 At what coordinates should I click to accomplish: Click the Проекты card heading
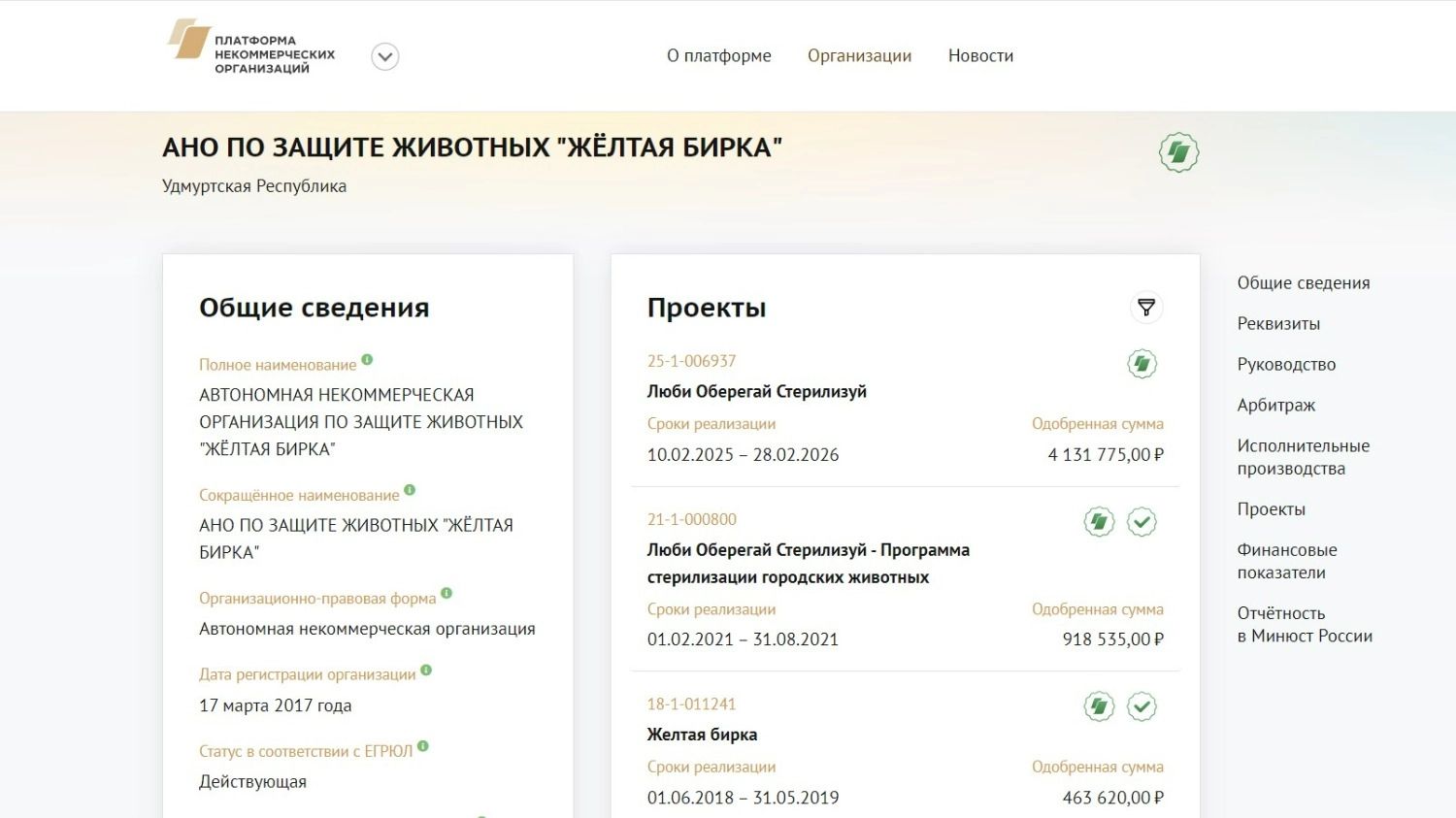point(707,308)
